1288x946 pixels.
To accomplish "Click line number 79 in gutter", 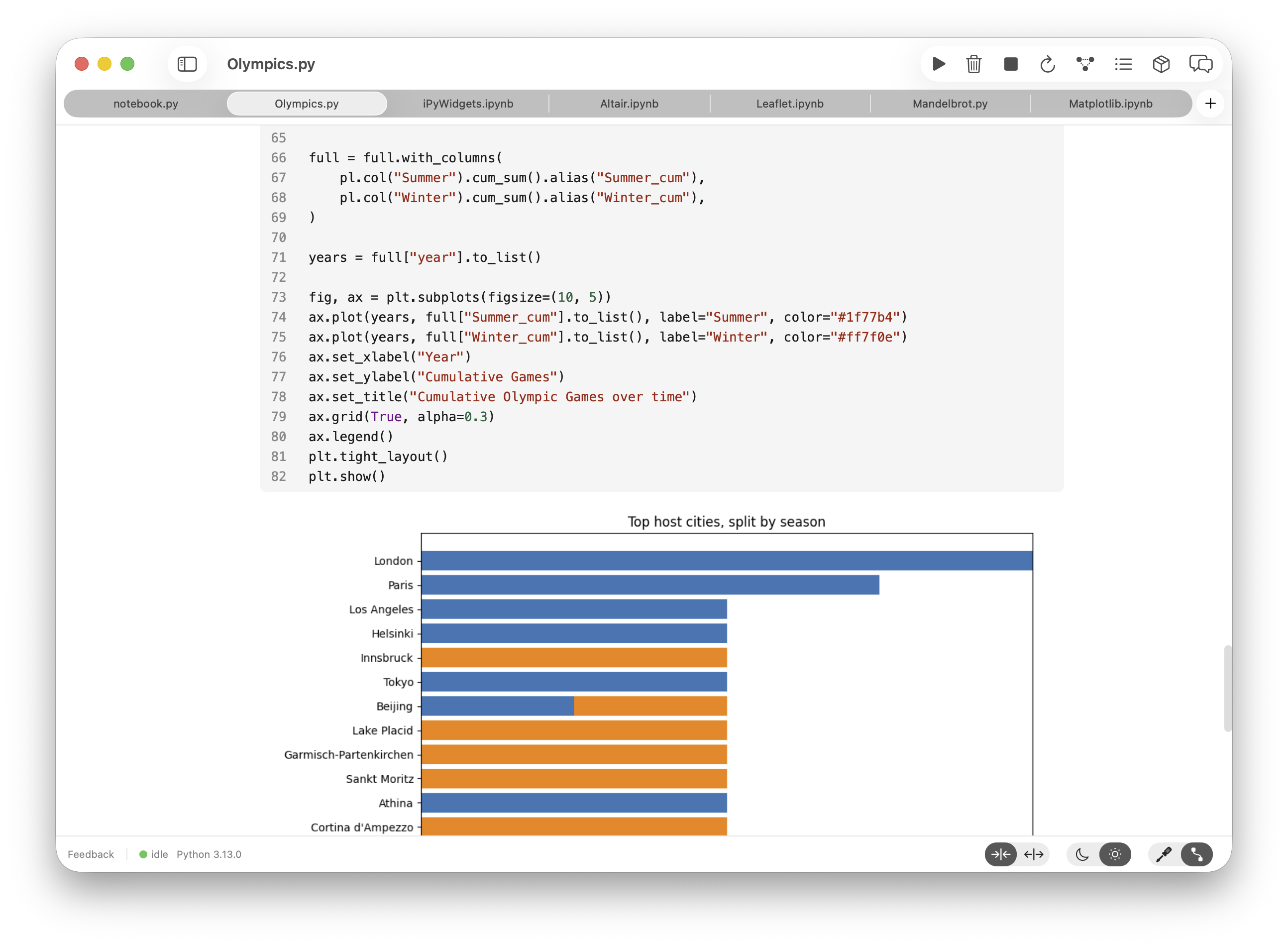I will tap(278, 416).
